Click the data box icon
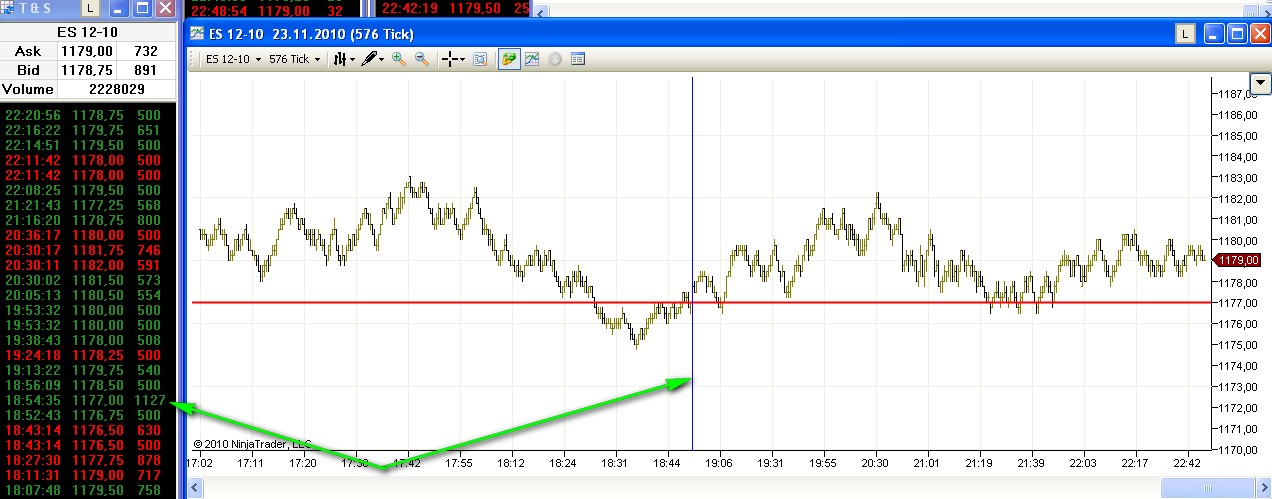The image size is (1272, 499). [577, 59]
